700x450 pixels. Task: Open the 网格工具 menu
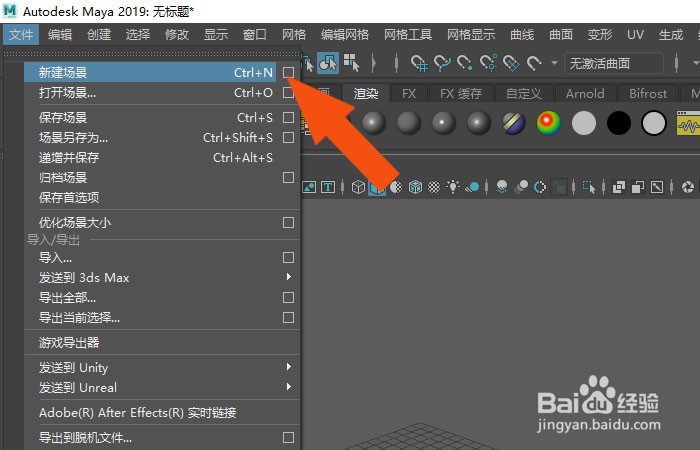tap(408, 34)
